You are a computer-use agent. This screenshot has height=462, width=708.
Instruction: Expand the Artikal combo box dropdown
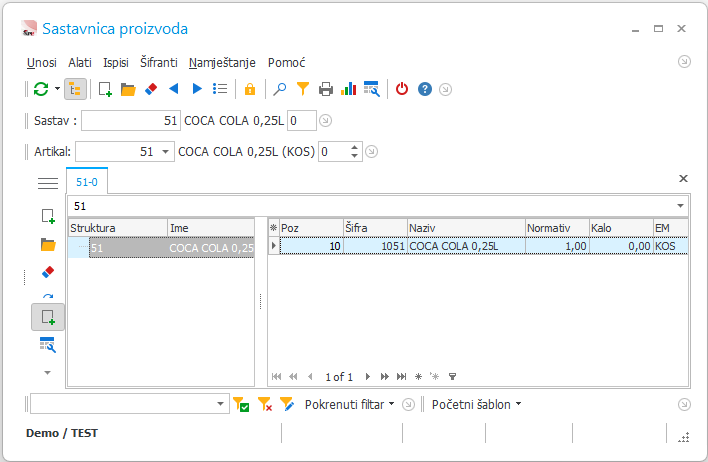(166, 152)
